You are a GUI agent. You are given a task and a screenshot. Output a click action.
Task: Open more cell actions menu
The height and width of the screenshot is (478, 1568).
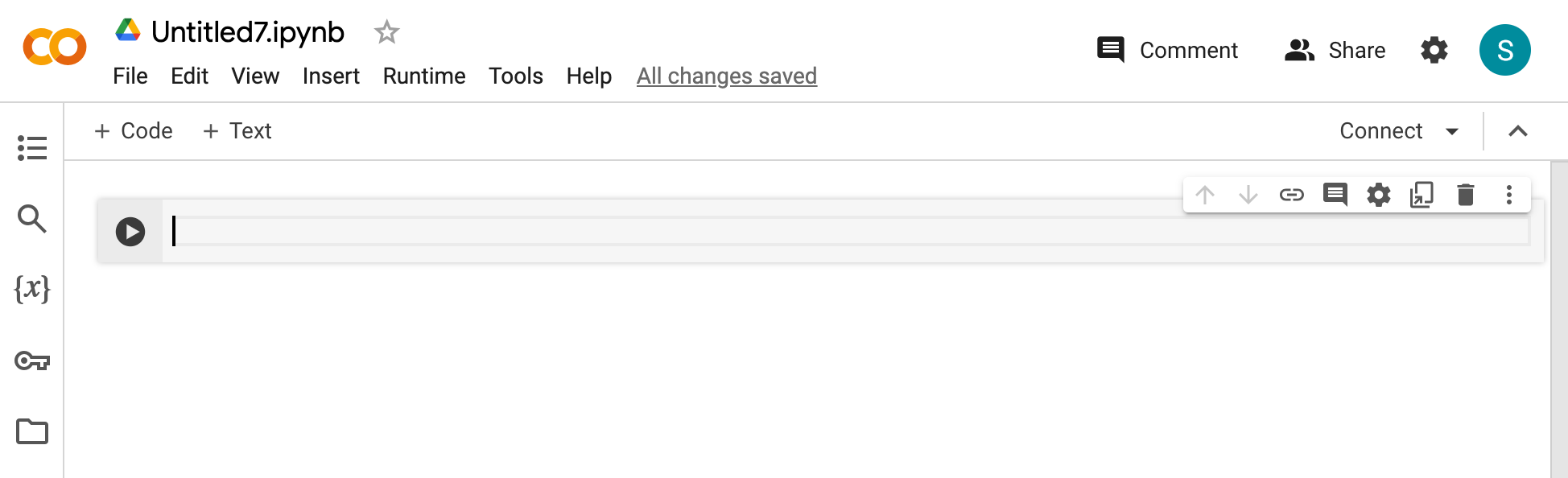[1508, 195]
